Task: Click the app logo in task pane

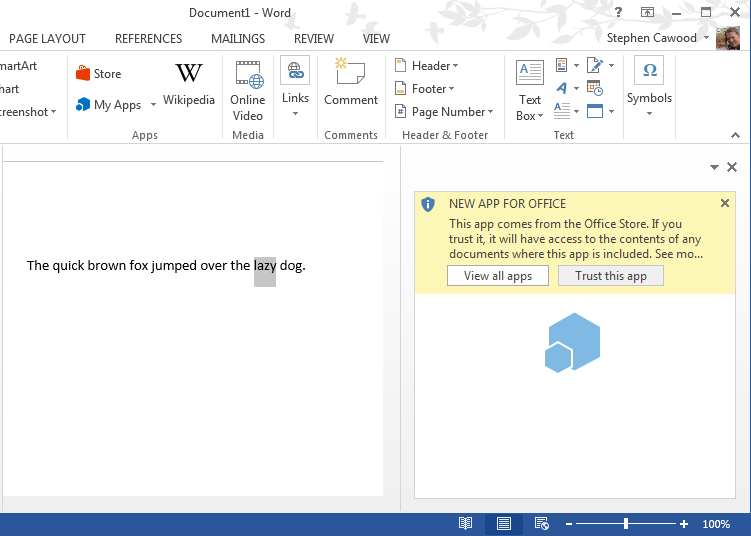Action: click(x=572, y=342)
